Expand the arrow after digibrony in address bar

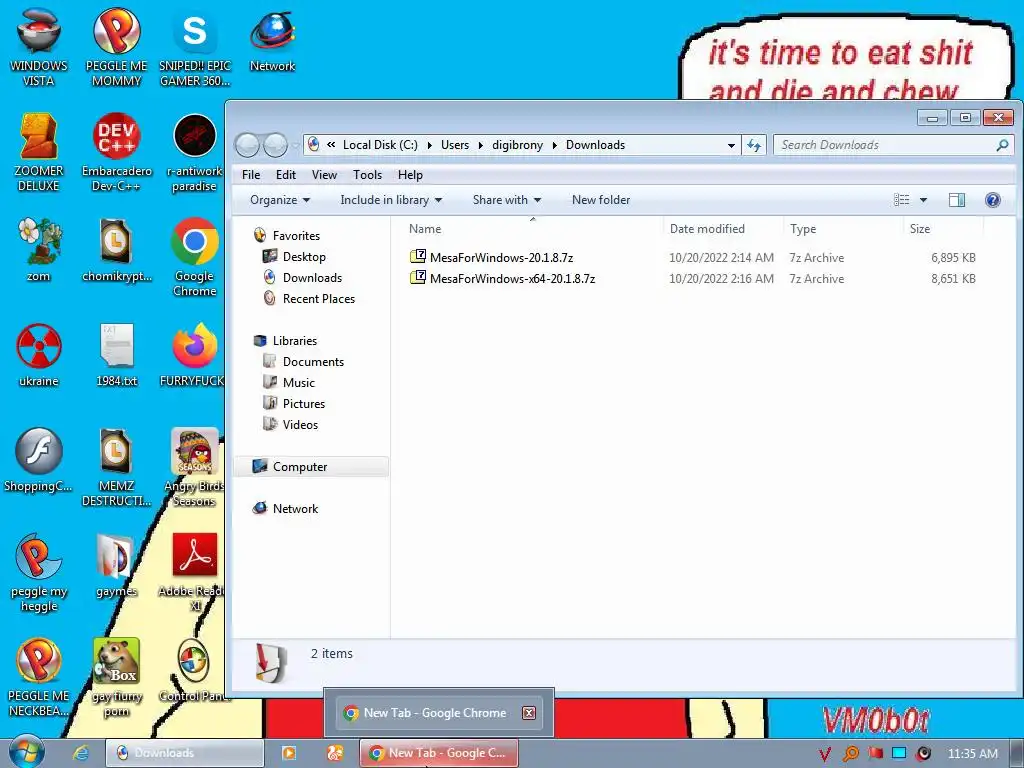pos(554,145)
